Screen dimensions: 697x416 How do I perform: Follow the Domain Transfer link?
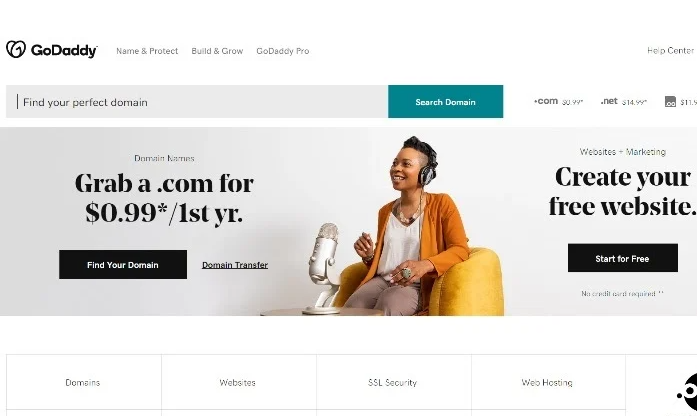tap(235, 265)
